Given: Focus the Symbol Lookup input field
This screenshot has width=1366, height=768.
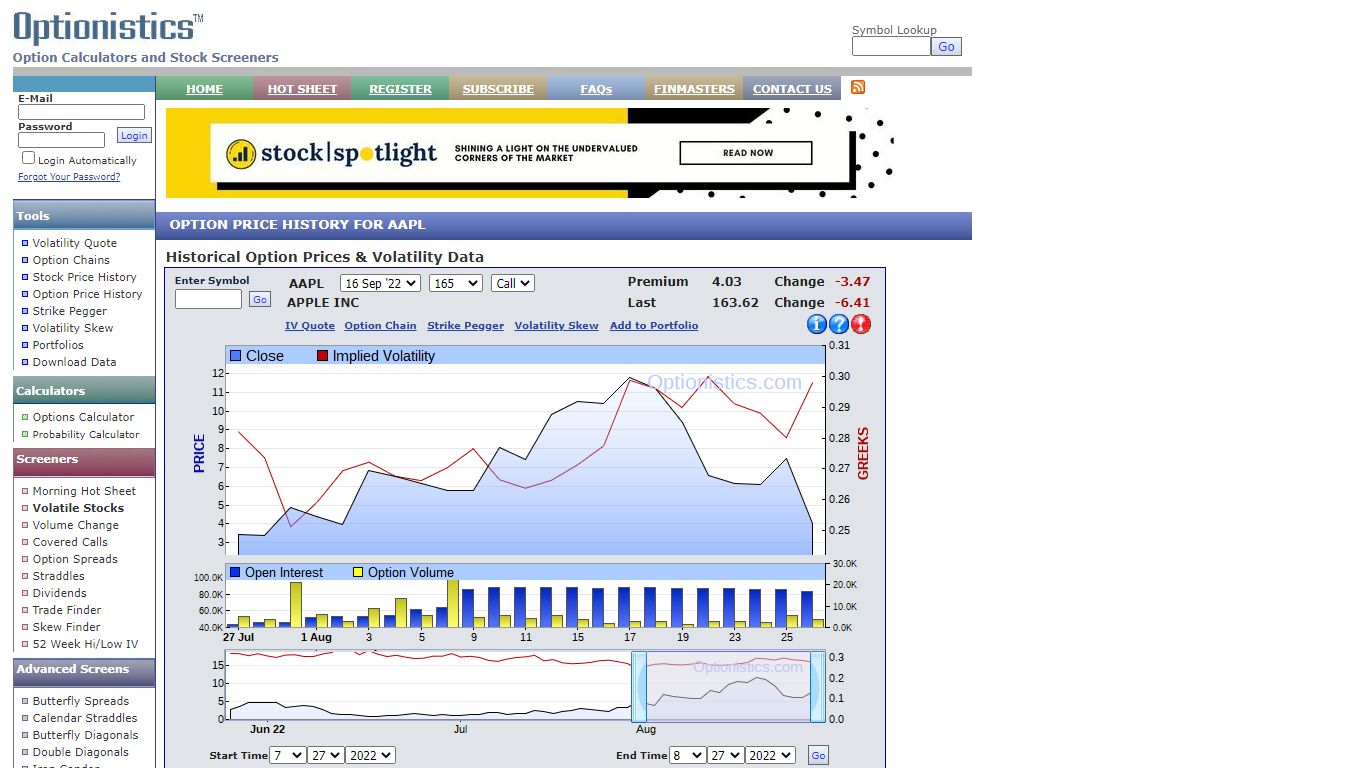Looking at the screenshot, I should coord(891,46).
